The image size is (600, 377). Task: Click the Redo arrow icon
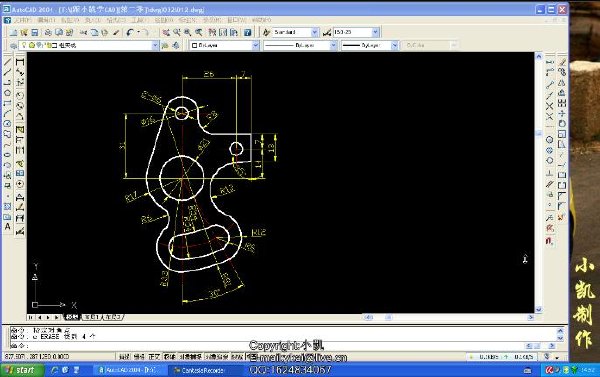click(145, 33)
